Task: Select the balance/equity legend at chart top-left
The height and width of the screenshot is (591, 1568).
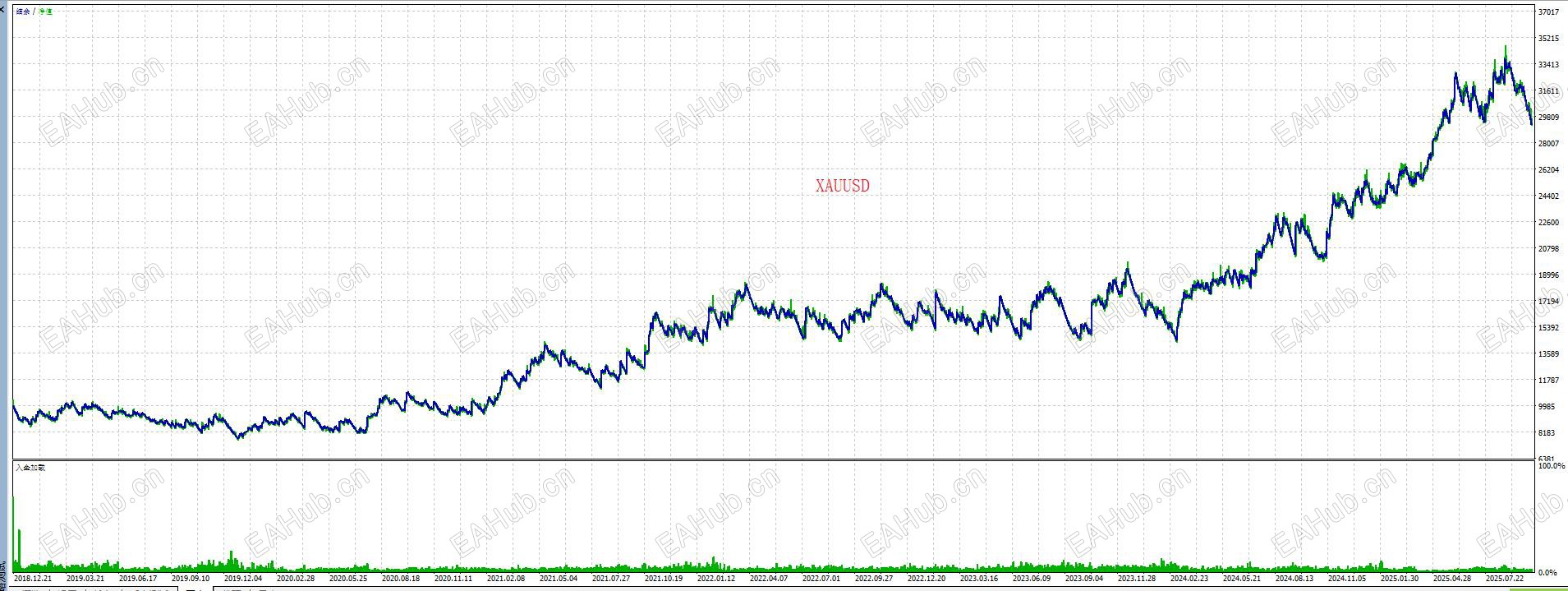Action: pos(34,12)
